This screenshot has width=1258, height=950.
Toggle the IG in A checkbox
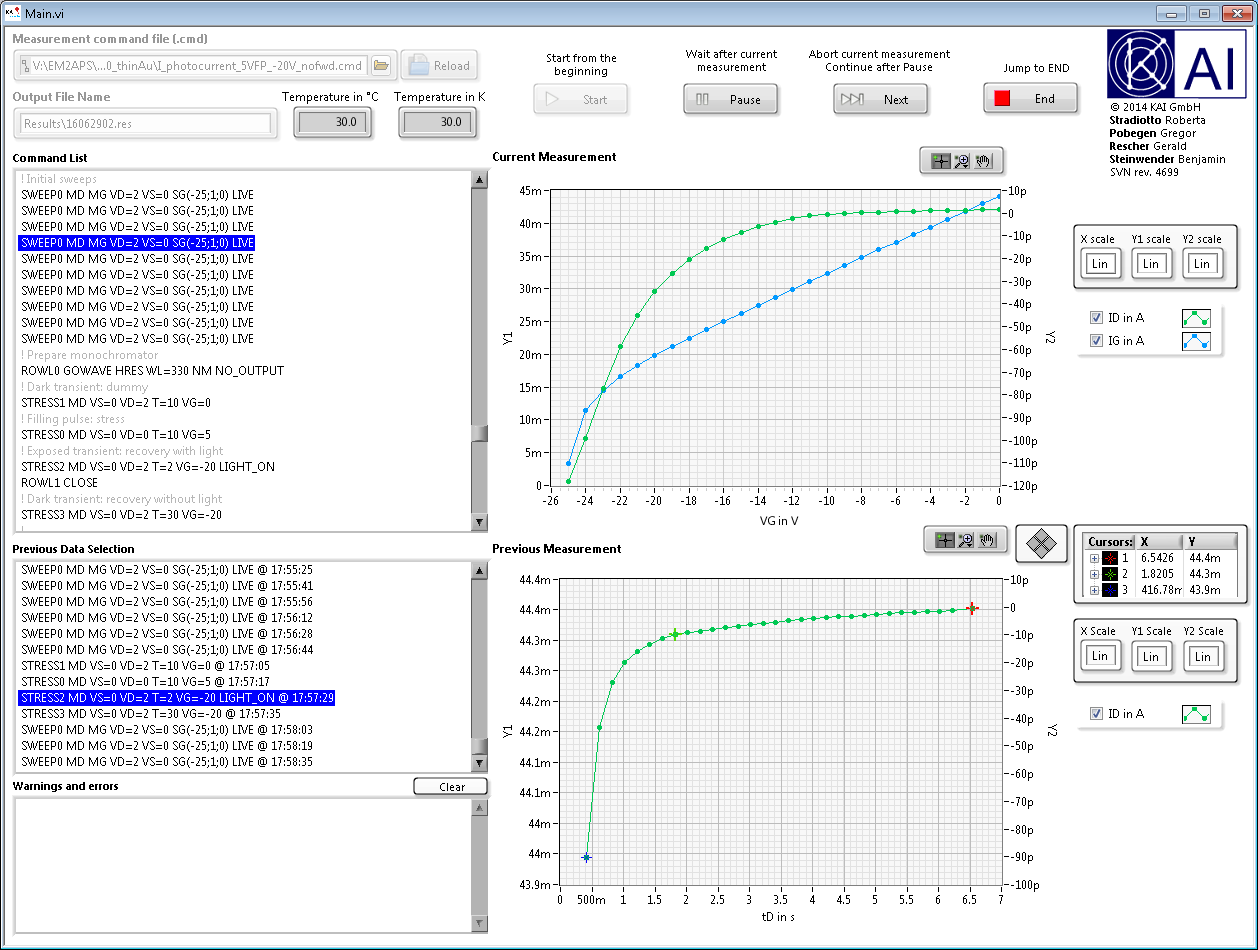tap(1096, 341)
